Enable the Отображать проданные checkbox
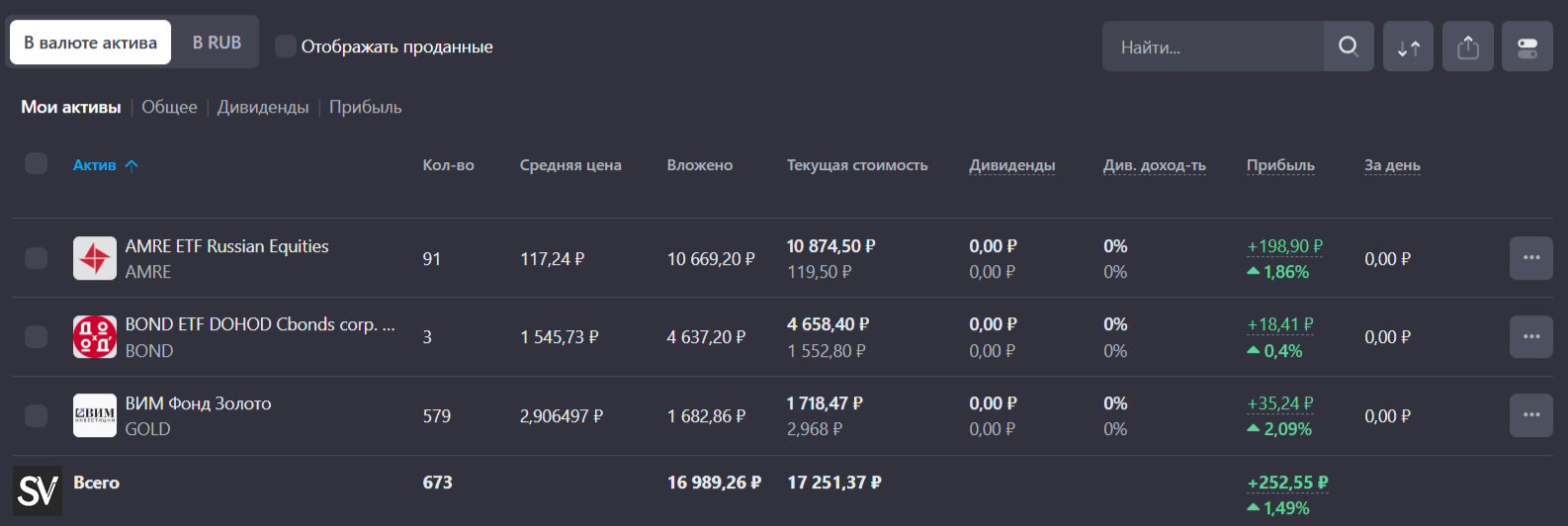The width and height of the screenshot is (1568, 526). click(286, 46)
